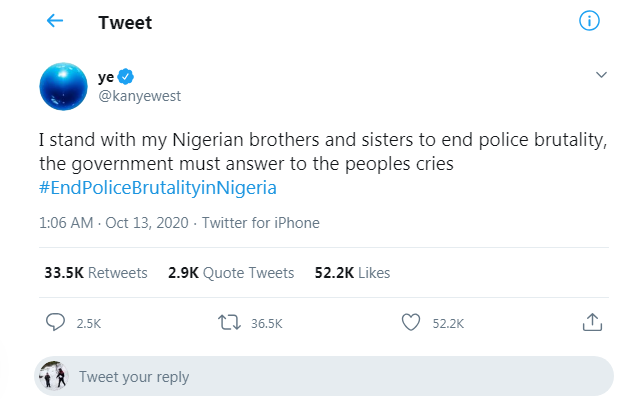Click the blue verified badge

point(126,77)
